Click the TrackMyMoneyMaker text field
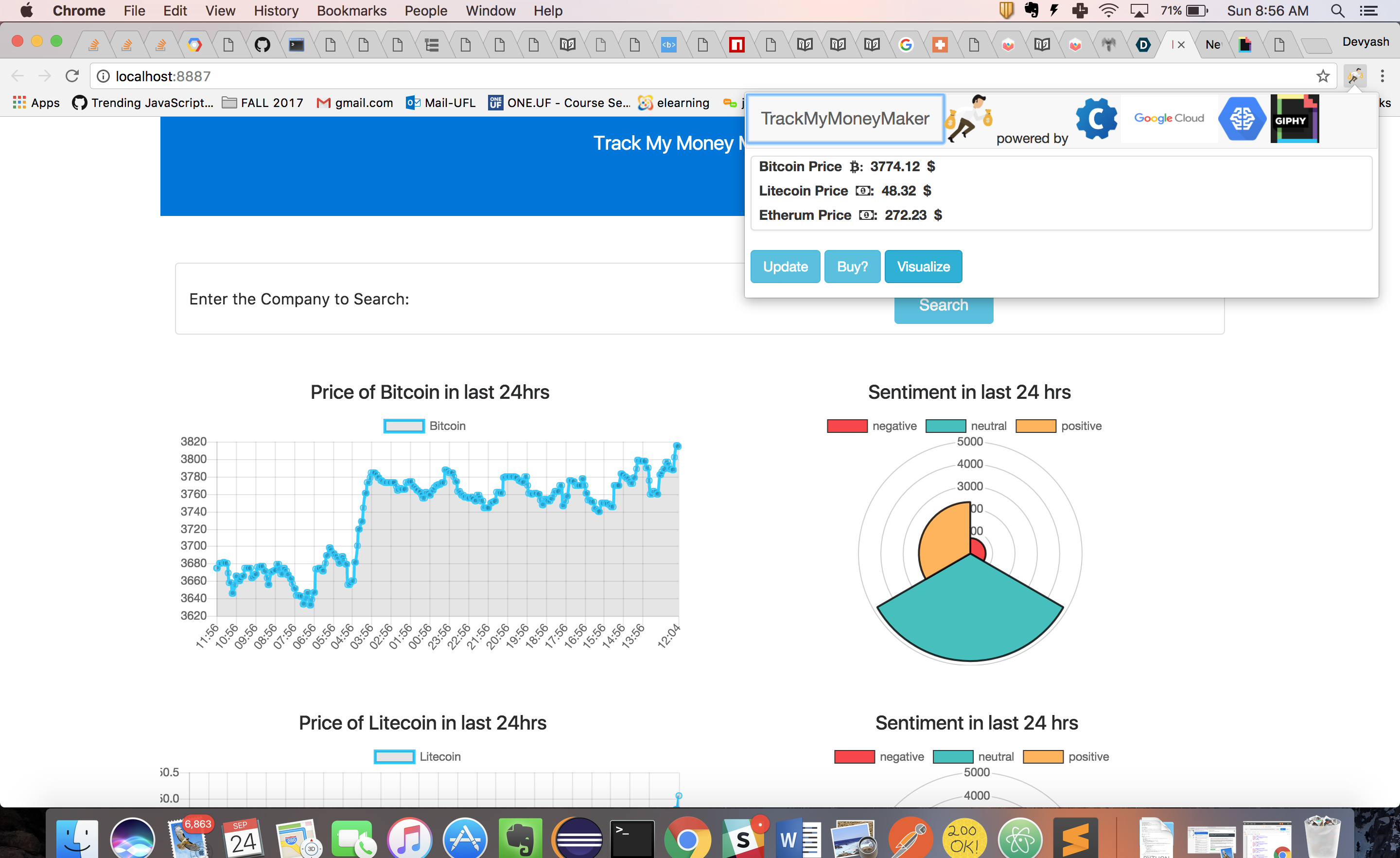The width and height of the screenshot is (1400, 858). 845,119
